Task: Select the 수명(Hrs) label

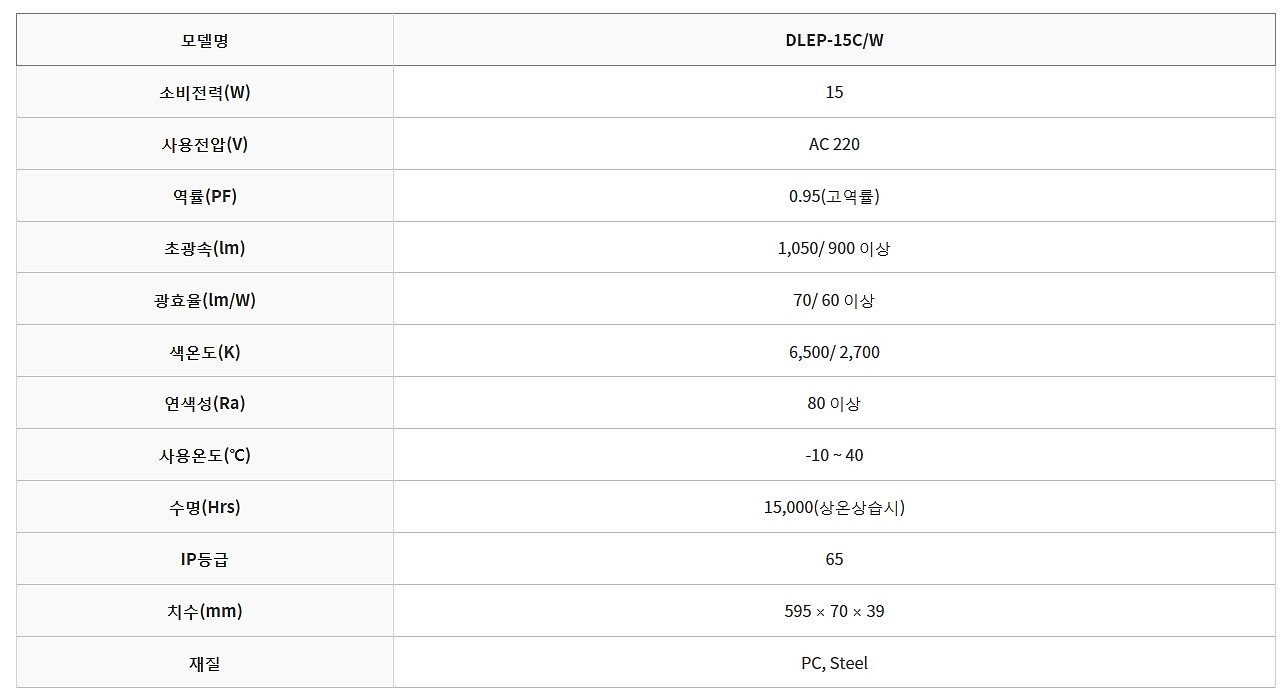Action: tap(205, 508)
